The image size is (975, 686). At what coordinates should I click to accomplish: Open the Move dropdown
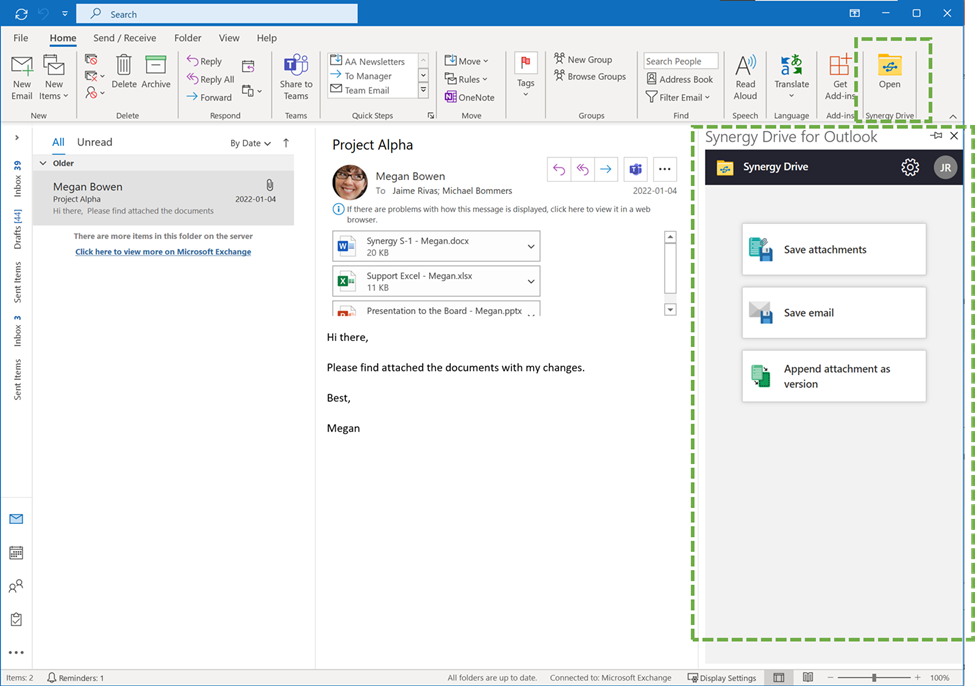click(x=466, y=61)
